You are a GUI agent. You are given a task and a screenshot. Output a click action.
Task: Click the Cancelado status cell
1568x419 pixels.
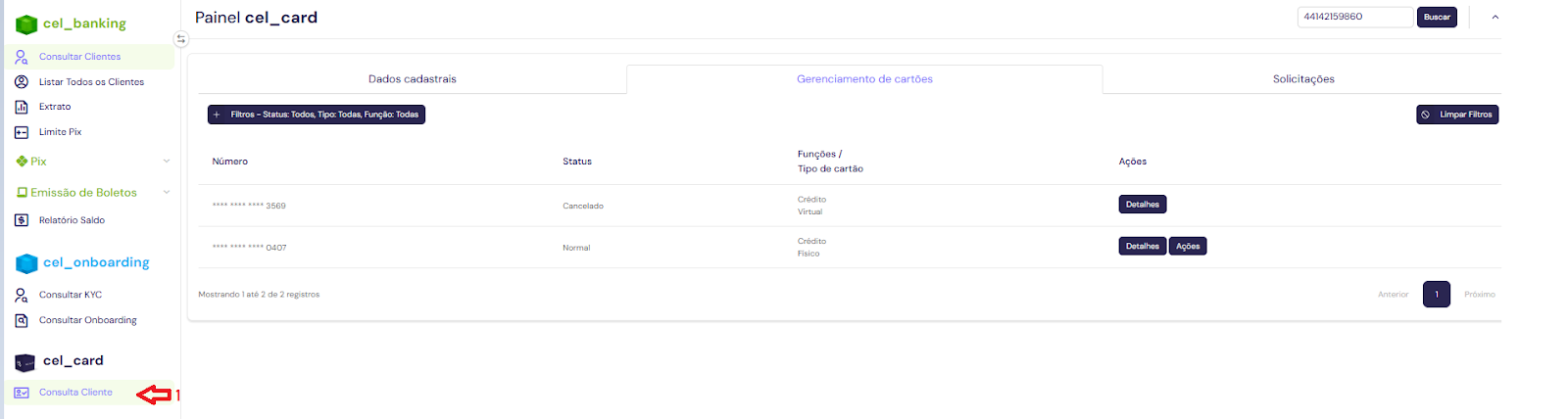pyautogui.click(x=583, y=206)
